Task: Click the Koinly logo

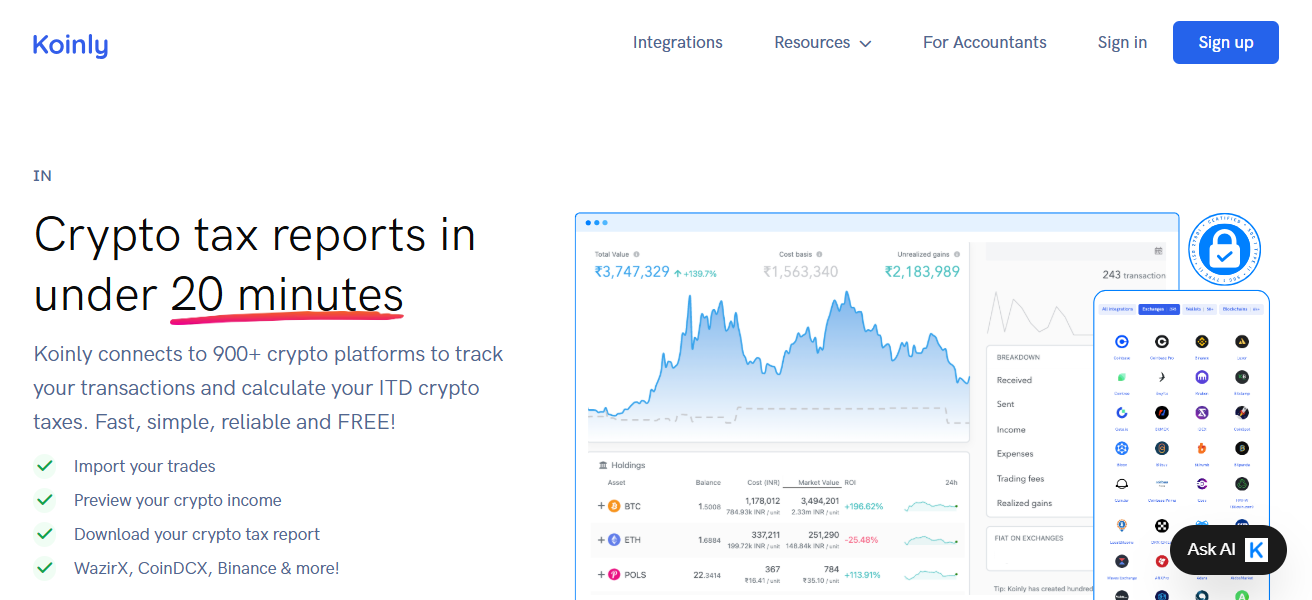Action: (x=70, y=44)
